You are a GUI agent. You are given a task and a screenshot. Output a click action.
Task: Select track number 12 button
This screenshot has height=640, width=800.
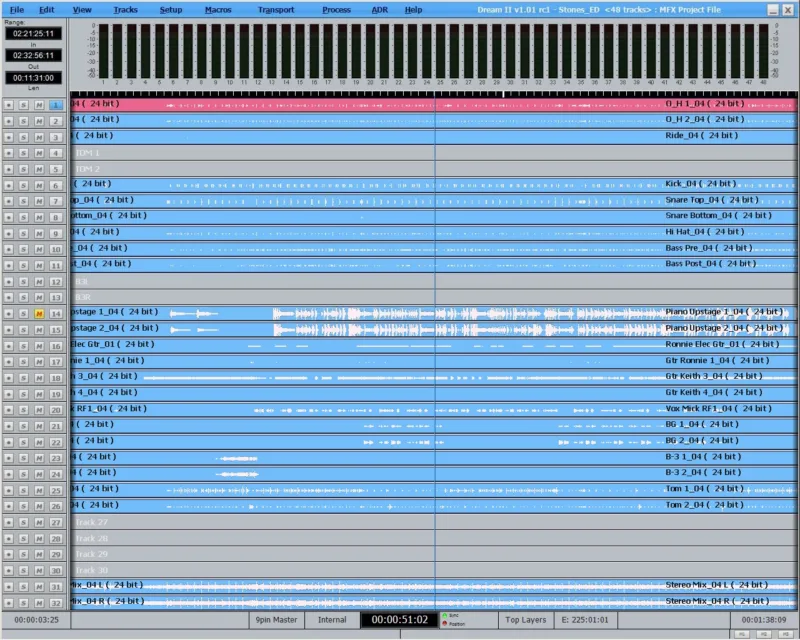(x=56, y=282)
